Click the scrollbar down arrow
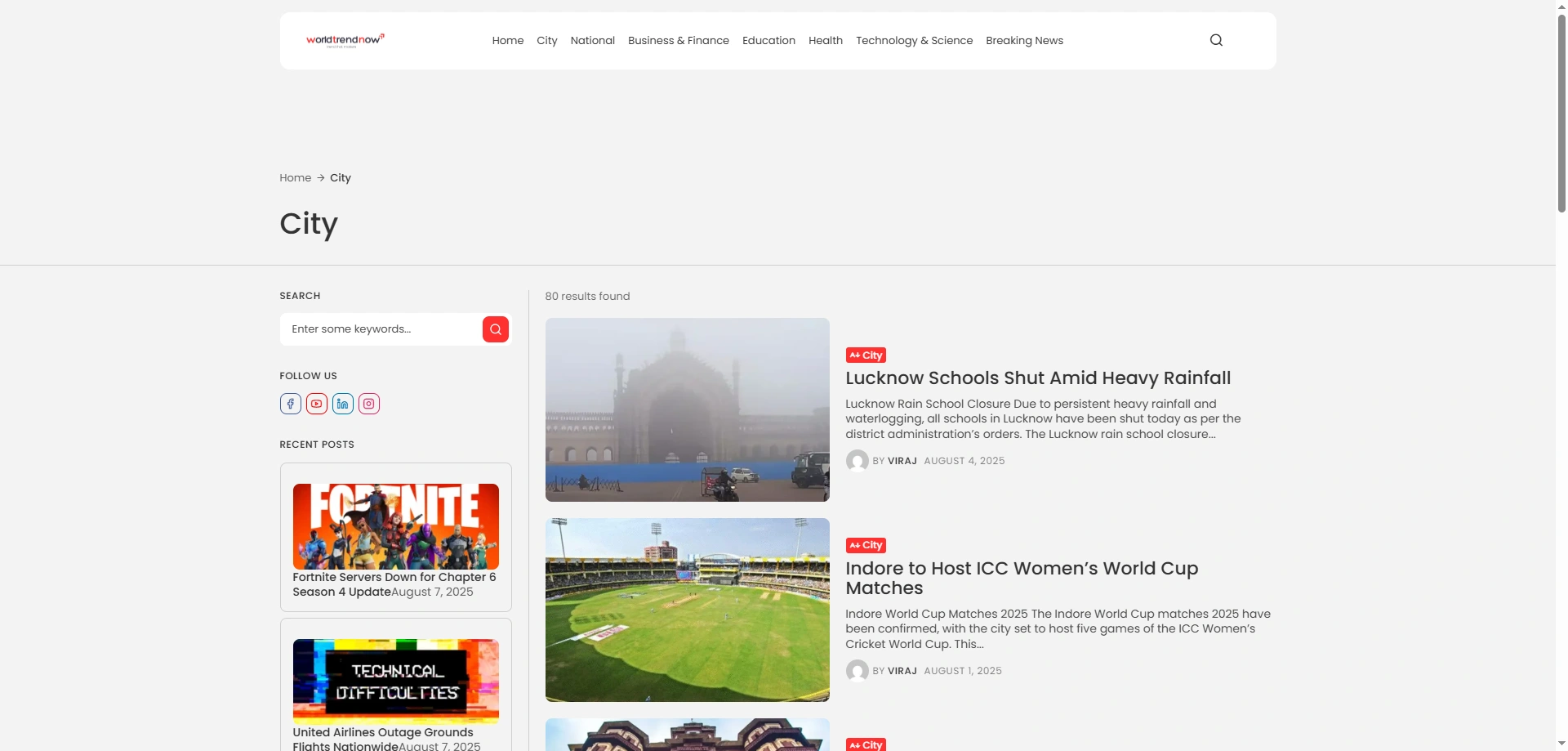 [1561, 744]
